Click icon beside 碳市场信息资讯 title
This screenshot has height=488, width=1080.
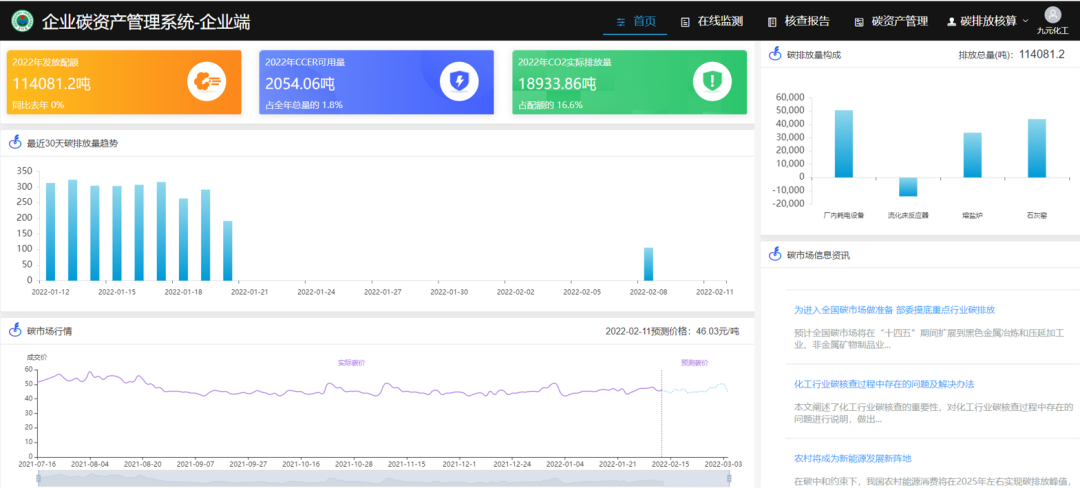coord(775,255)
